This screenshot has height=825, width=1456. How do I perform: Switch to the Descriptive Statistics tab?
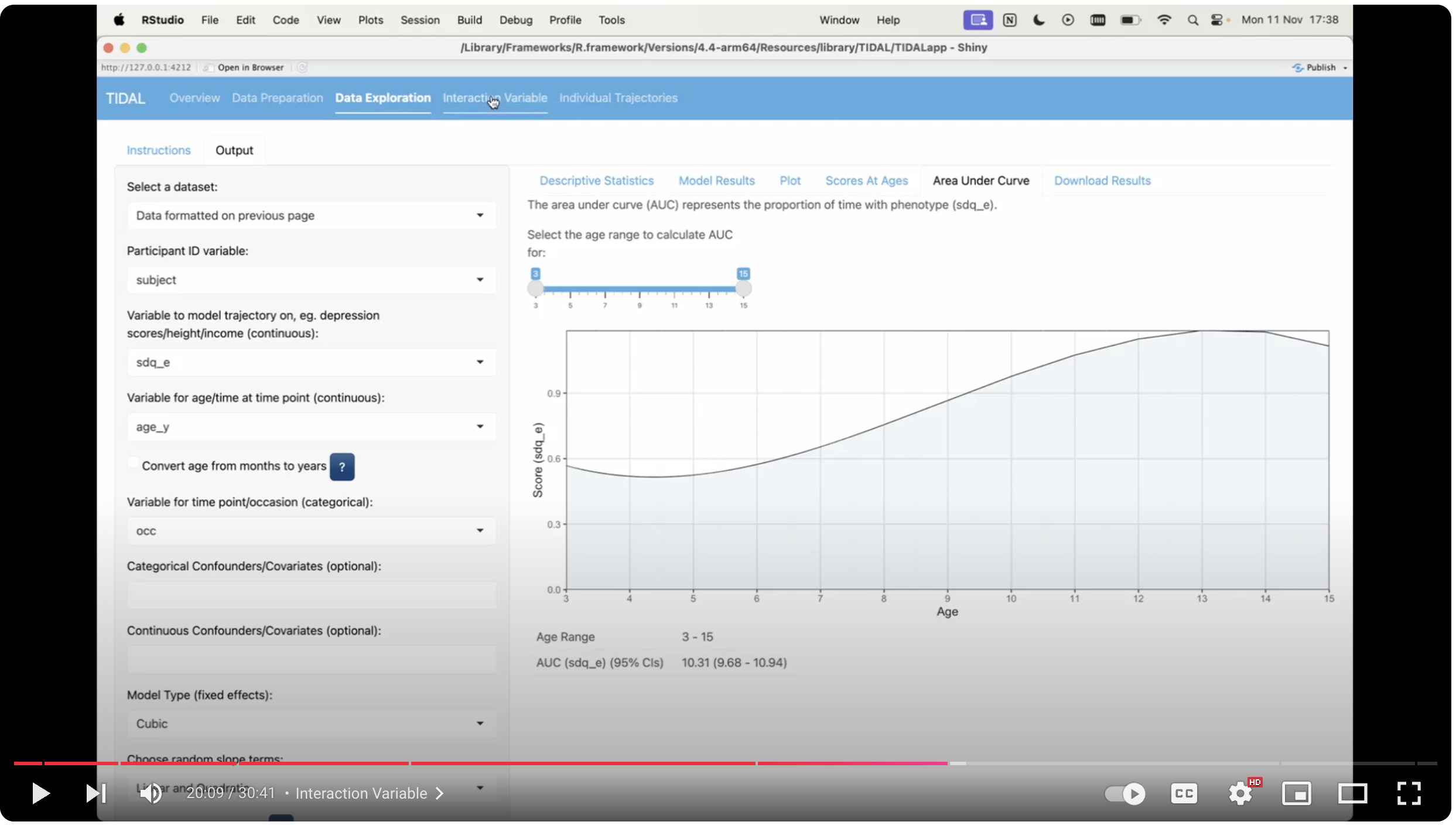click(596, 180)
